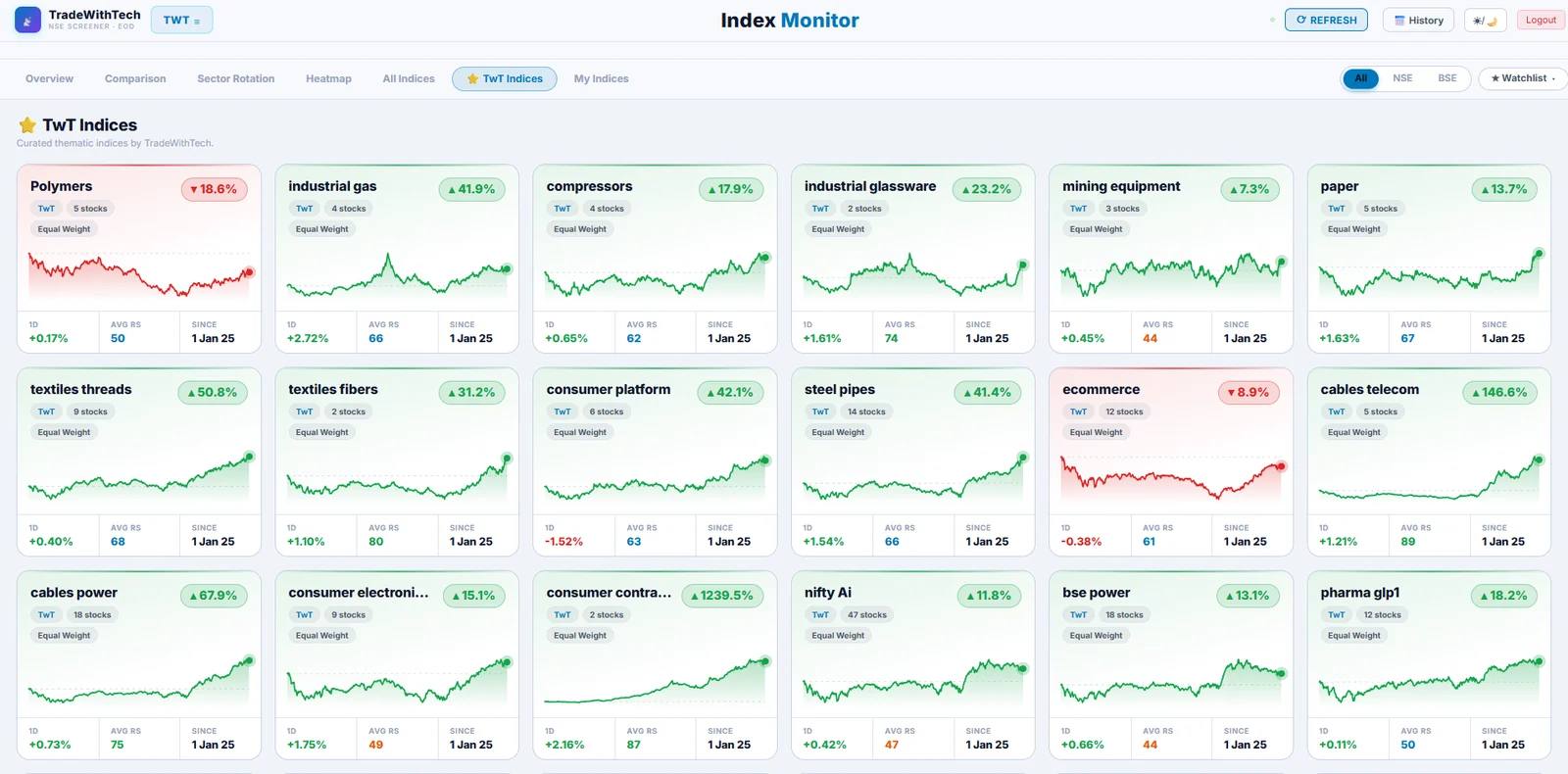Open the TWT menu dropdown
Screen dimensions: 1568x774
pos(181,21)
